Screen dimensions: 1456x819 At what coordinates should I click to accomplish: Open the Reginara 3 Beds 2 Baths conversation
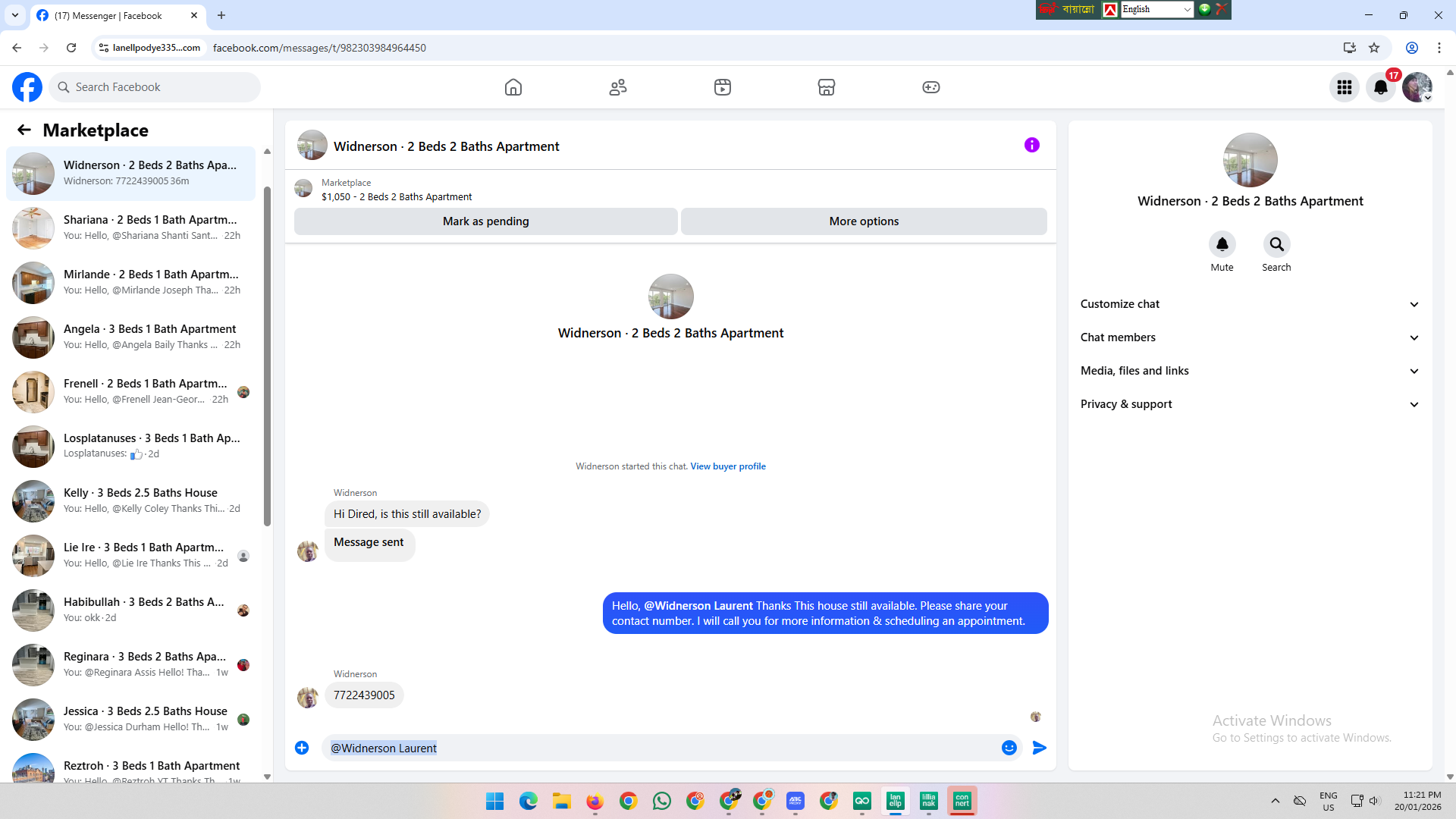click(131, 664)
